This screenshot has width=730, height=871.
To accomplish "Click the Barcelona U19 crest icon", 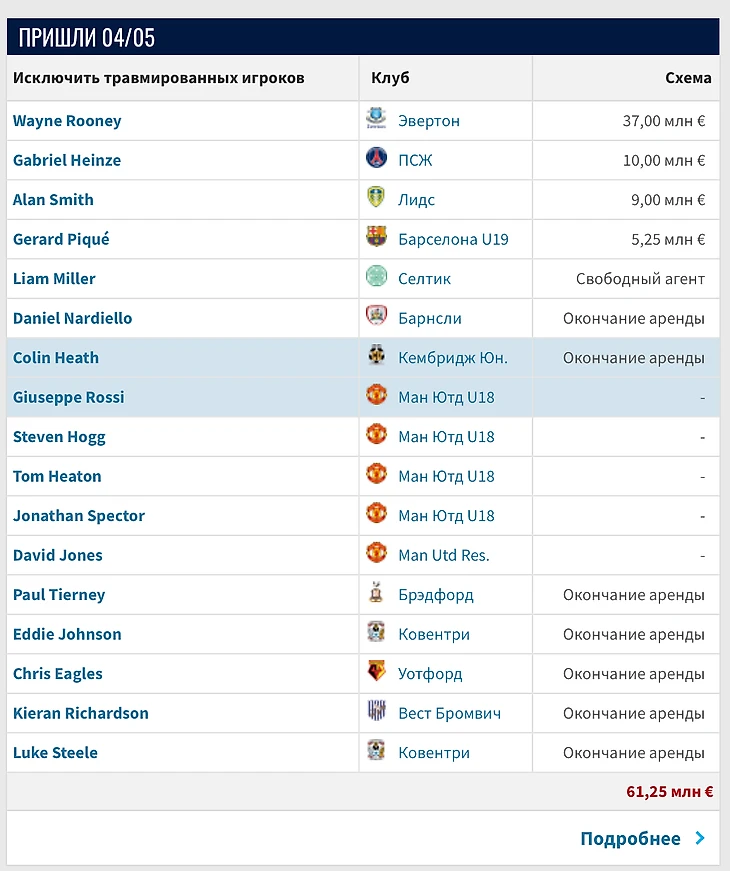I will (x=376, y=238).
